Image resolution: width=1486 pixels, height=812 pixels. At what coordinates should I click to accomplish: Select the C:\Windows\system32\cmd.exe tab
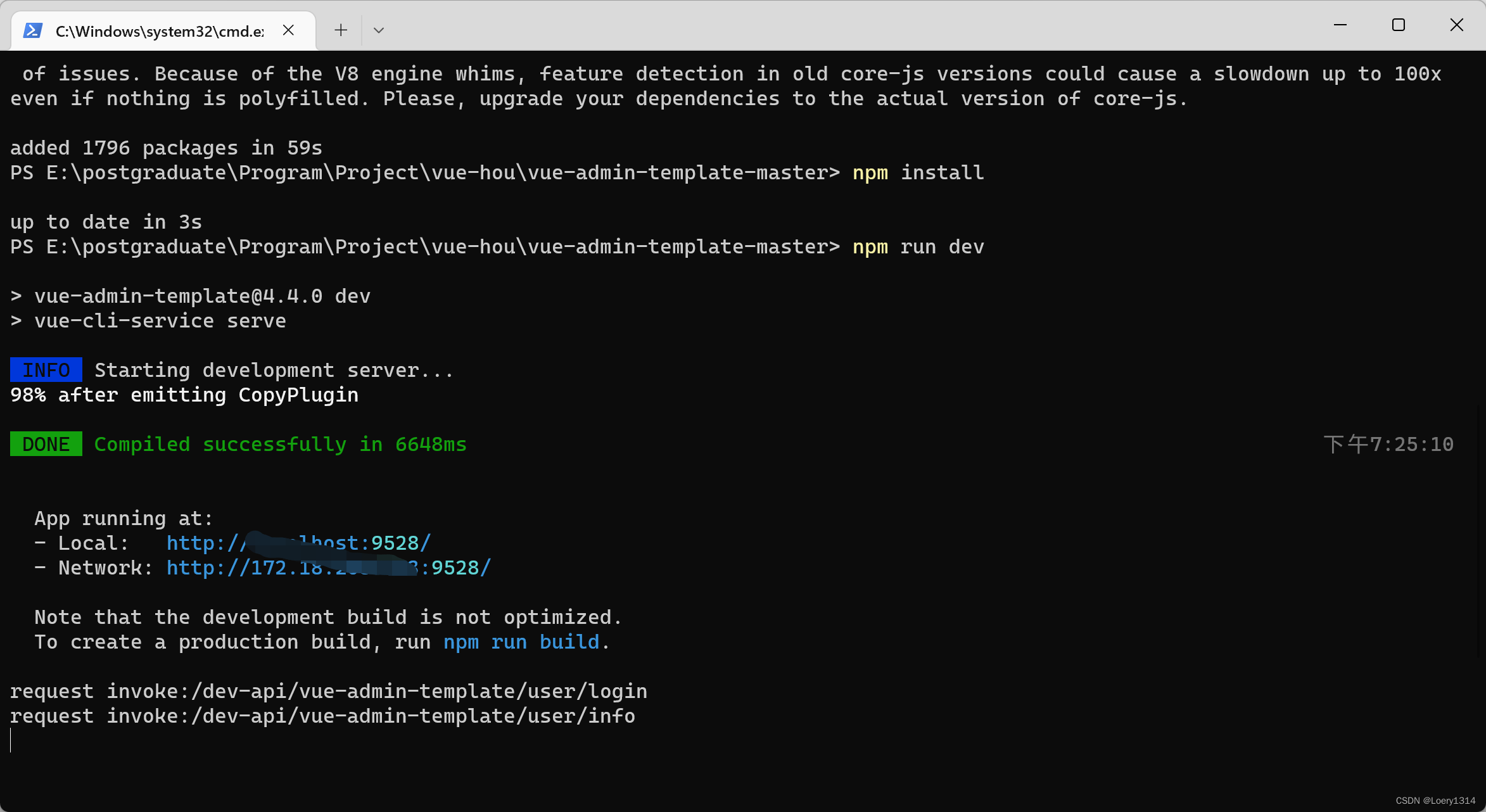coord(160,31)
